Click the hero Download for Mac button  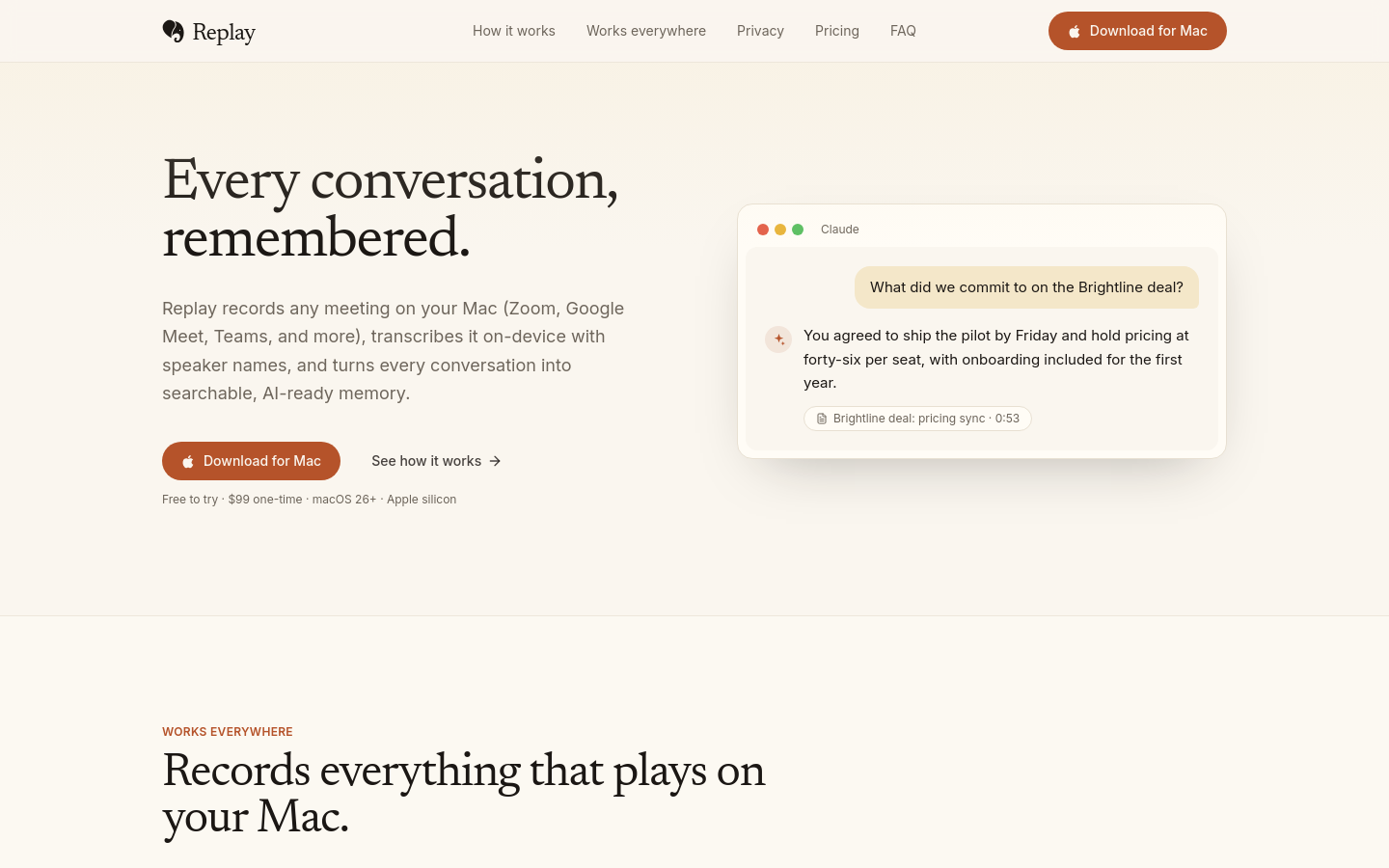(x=251, y=461)
